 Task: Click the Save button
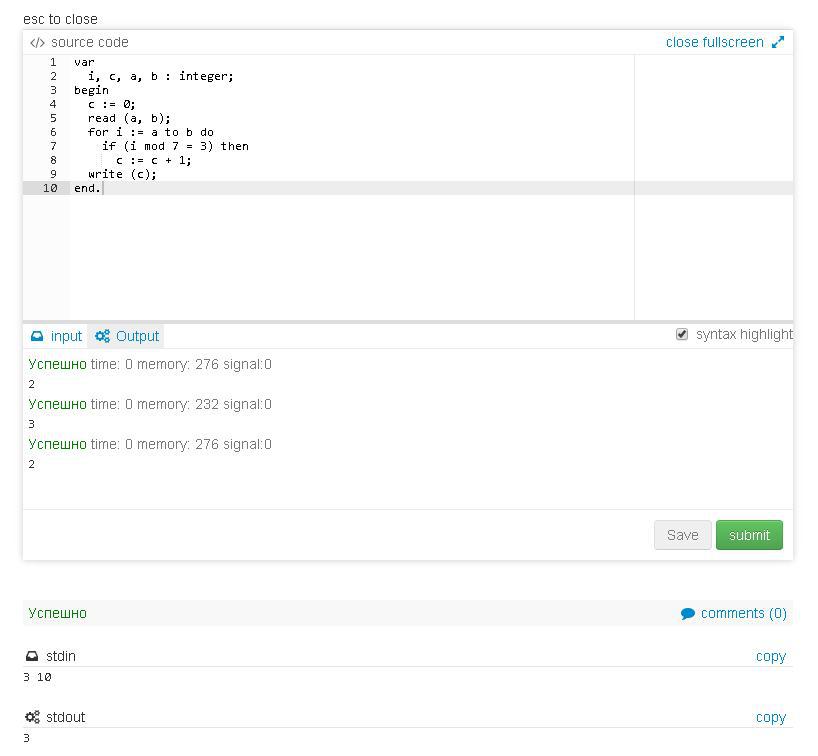coord(682,535)
